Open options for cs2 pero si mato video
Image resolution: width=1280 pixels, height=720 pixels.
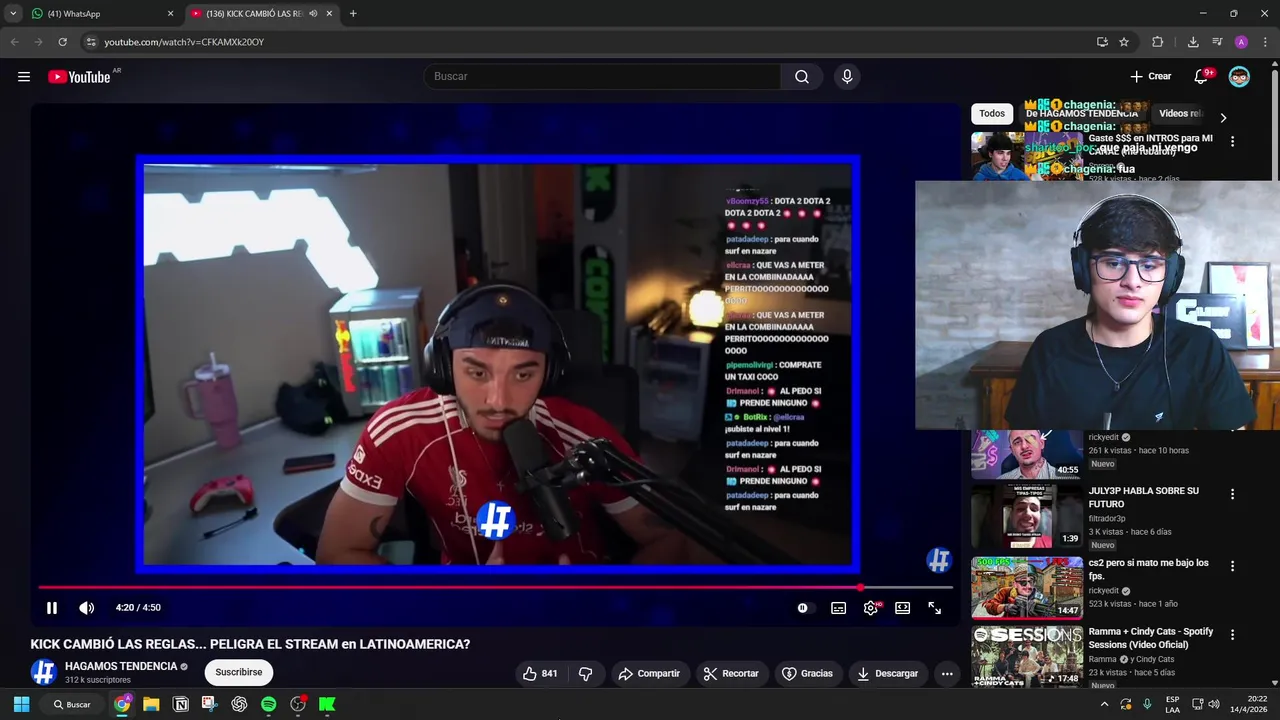click(x=1232, y=566)
